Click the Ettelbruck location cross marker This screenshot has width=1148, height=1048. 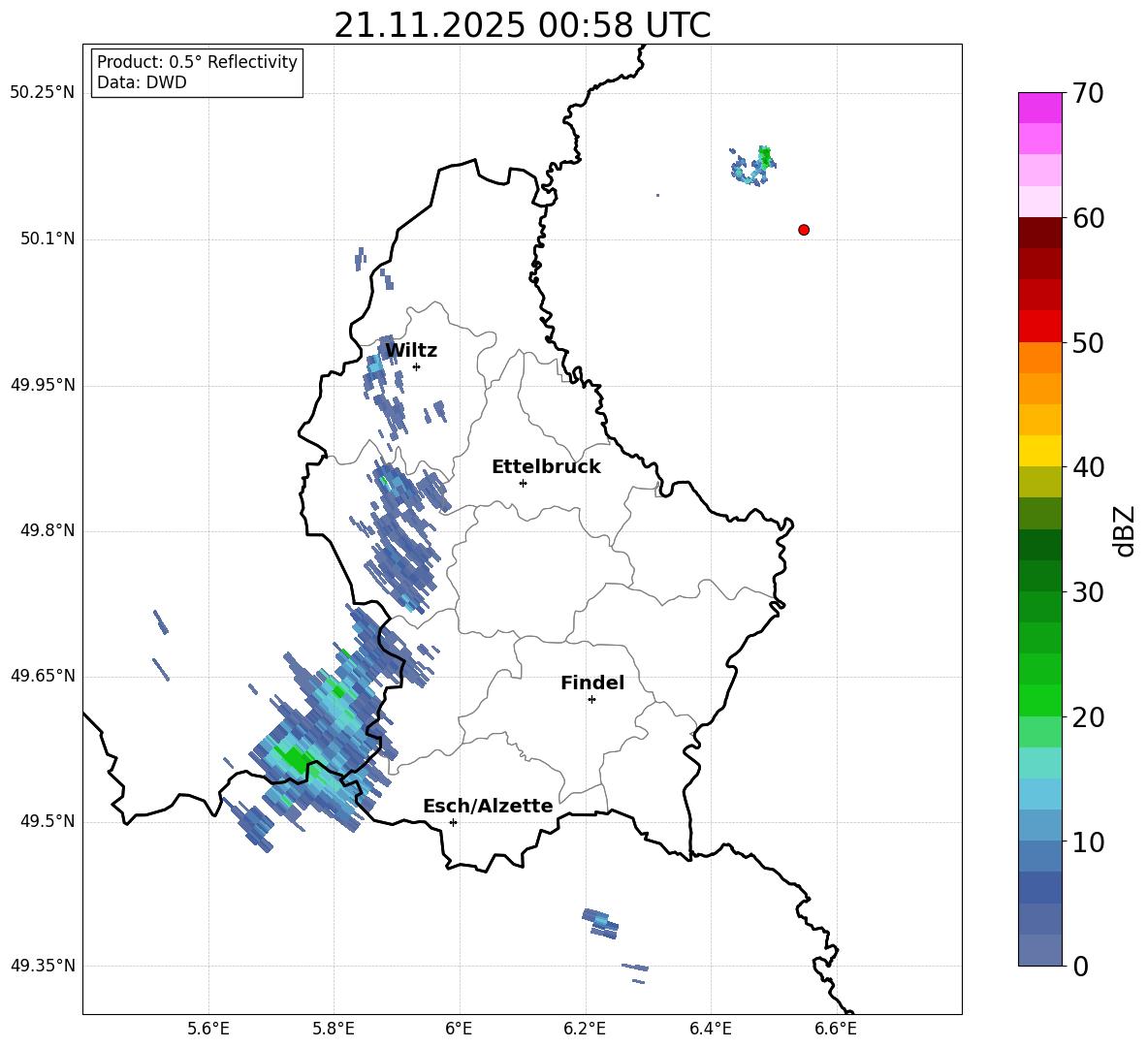click(523, 483)
